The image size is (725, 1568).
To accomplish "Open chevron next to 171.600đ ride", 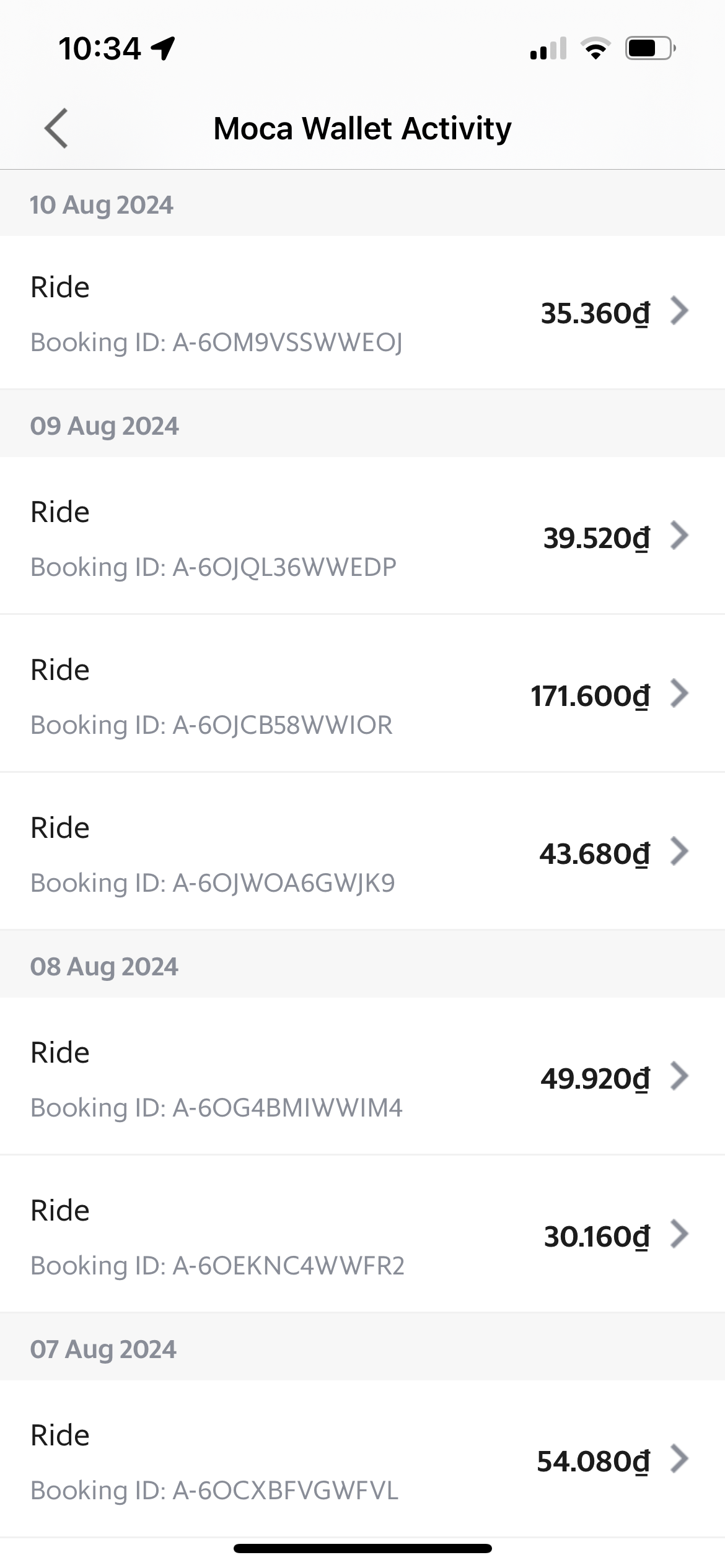I will point(680,694).
